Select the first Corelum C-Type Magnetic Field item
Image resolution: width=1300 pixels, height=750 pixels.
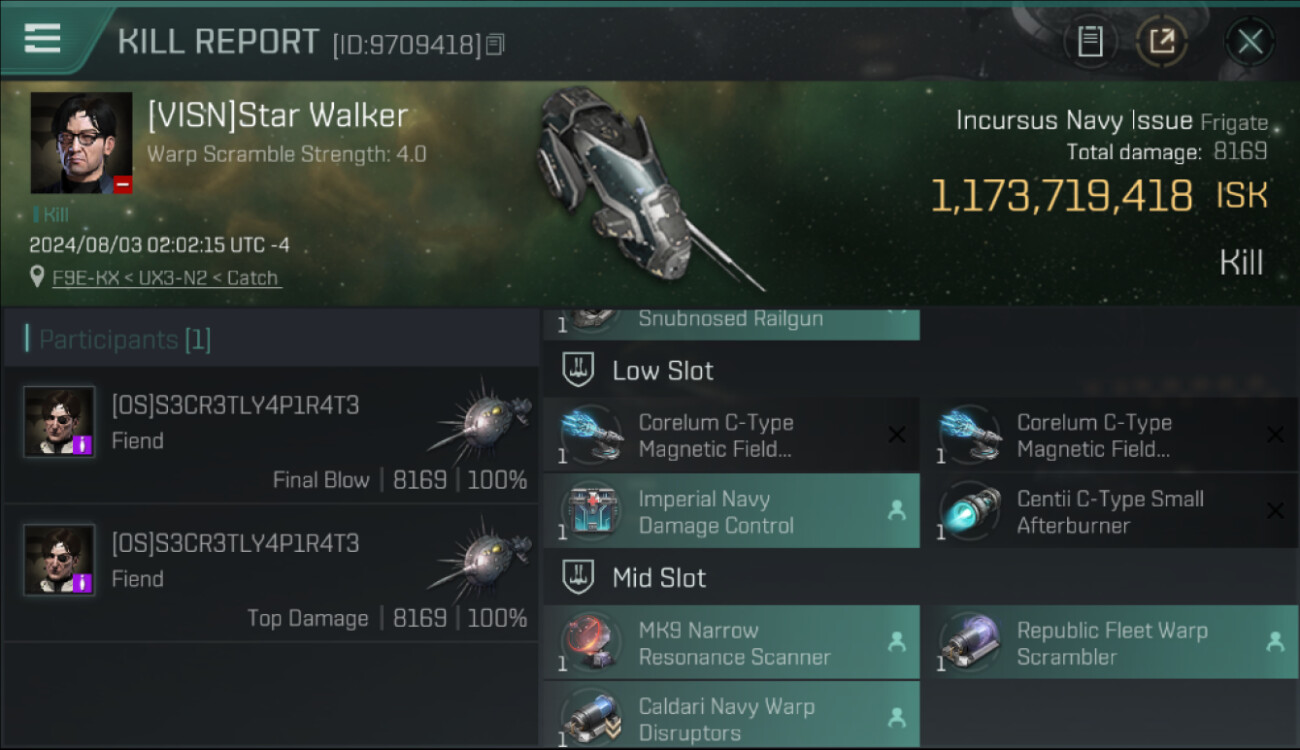pos(731,435)
